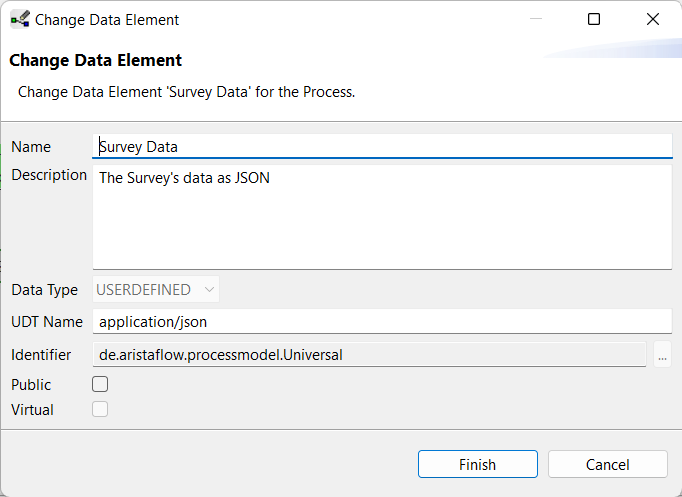
Task: Click the bold Change Data Element heading
Action: pyautogui.click(x=95, y=60)
